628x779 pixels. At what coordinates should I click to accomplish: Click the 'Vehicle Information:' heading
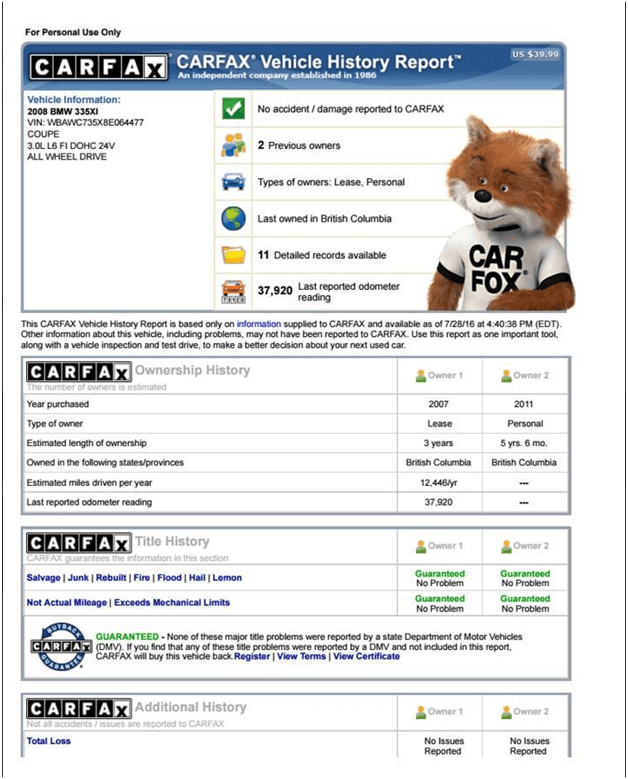pos(74,99)
